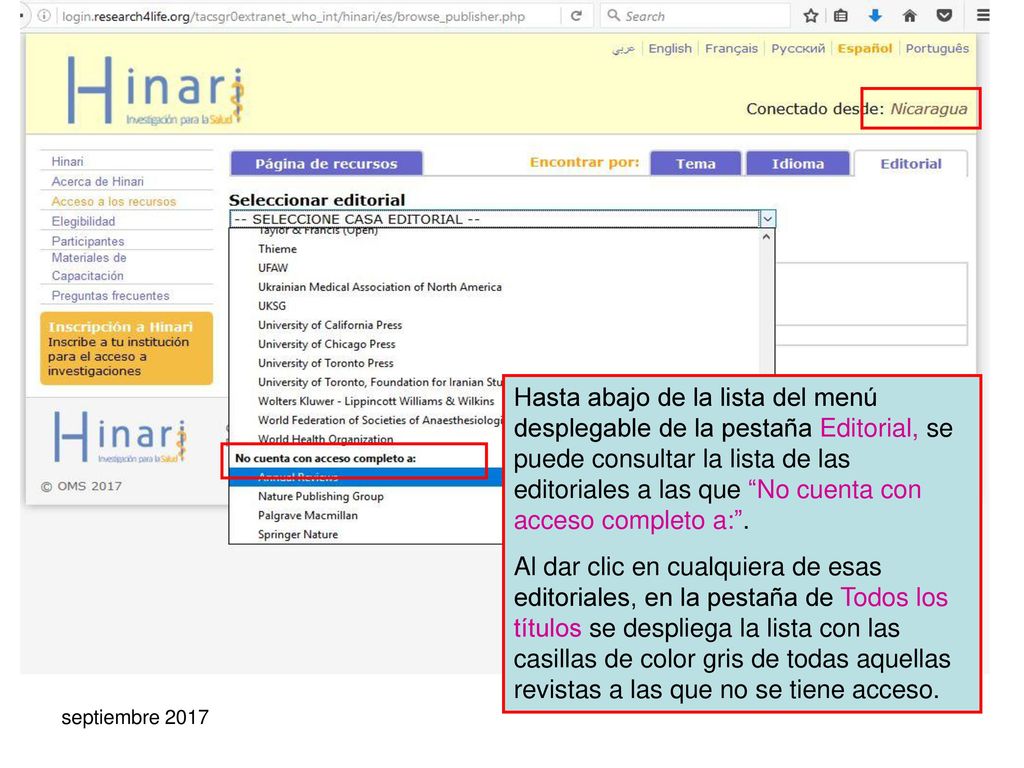Screen dimensions: 1024x768
Task: Select highlighted Annual Reviews option
Action: (366, 477)
